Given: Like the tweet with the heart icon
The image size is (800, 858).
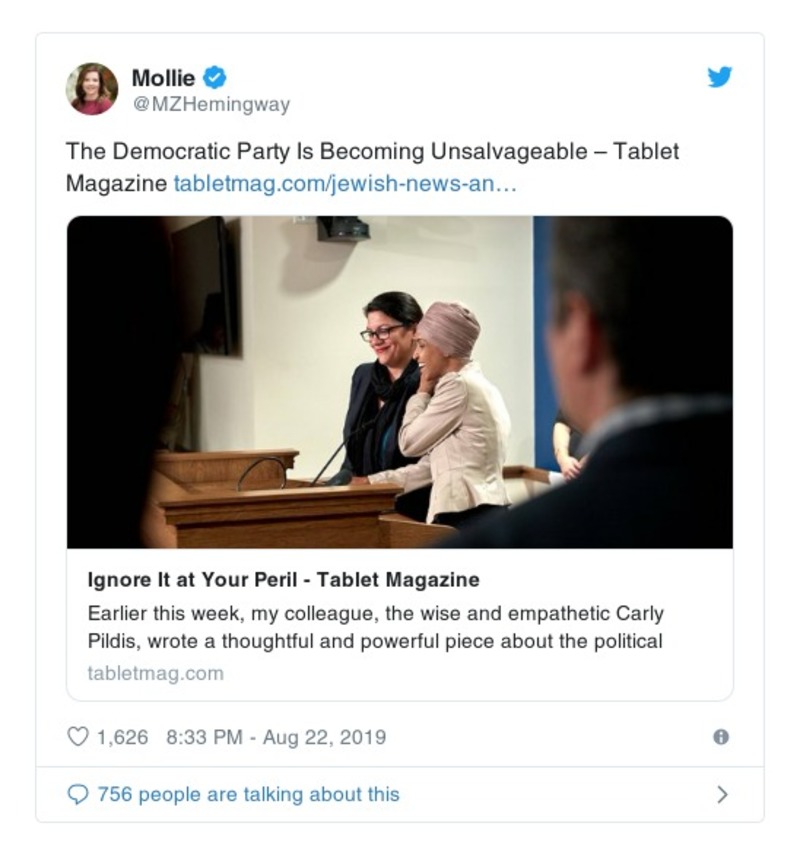Looking at the screenshot, I should (x=77, y=737).
